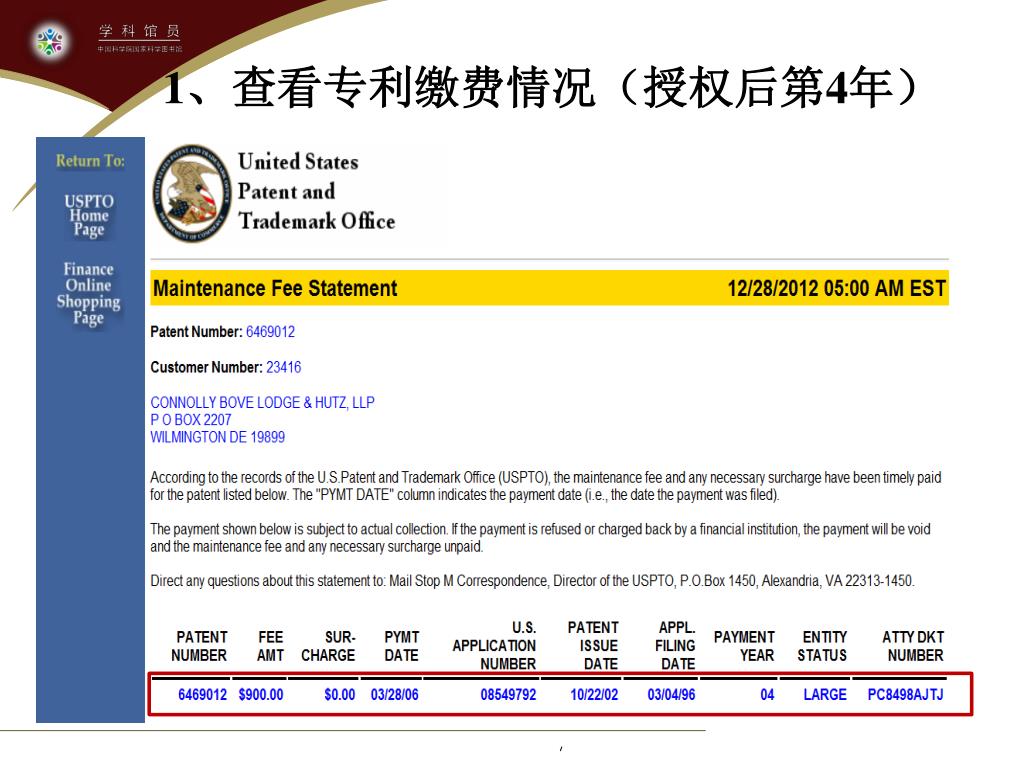Click the PYMT DATE column header
Image resolution: width=1024 pixels, height=768 pixels.
point(402,646)
